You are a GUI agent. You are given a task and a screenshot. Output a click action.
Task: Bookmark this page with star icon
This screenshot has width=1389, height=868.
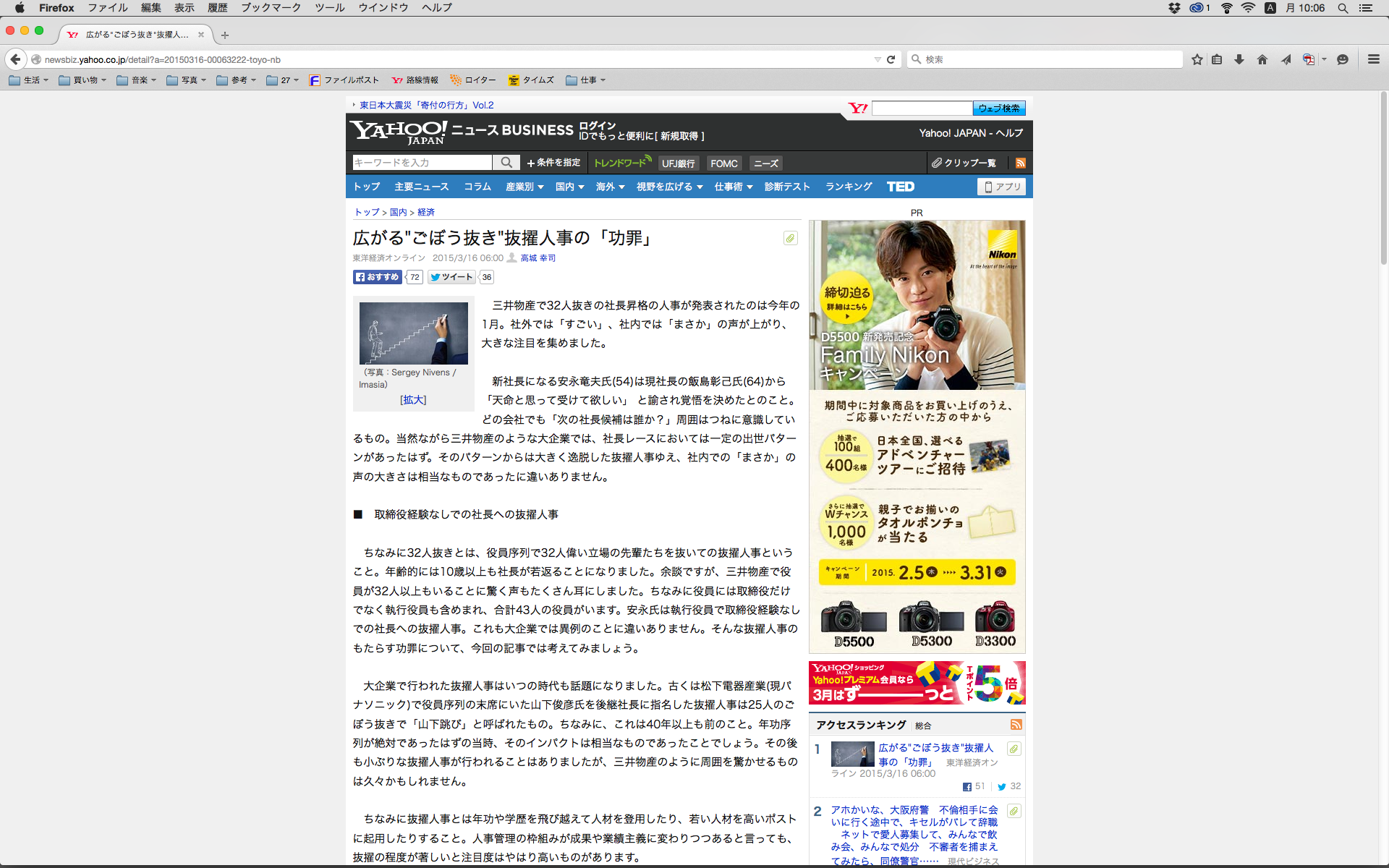(1197, 59)
